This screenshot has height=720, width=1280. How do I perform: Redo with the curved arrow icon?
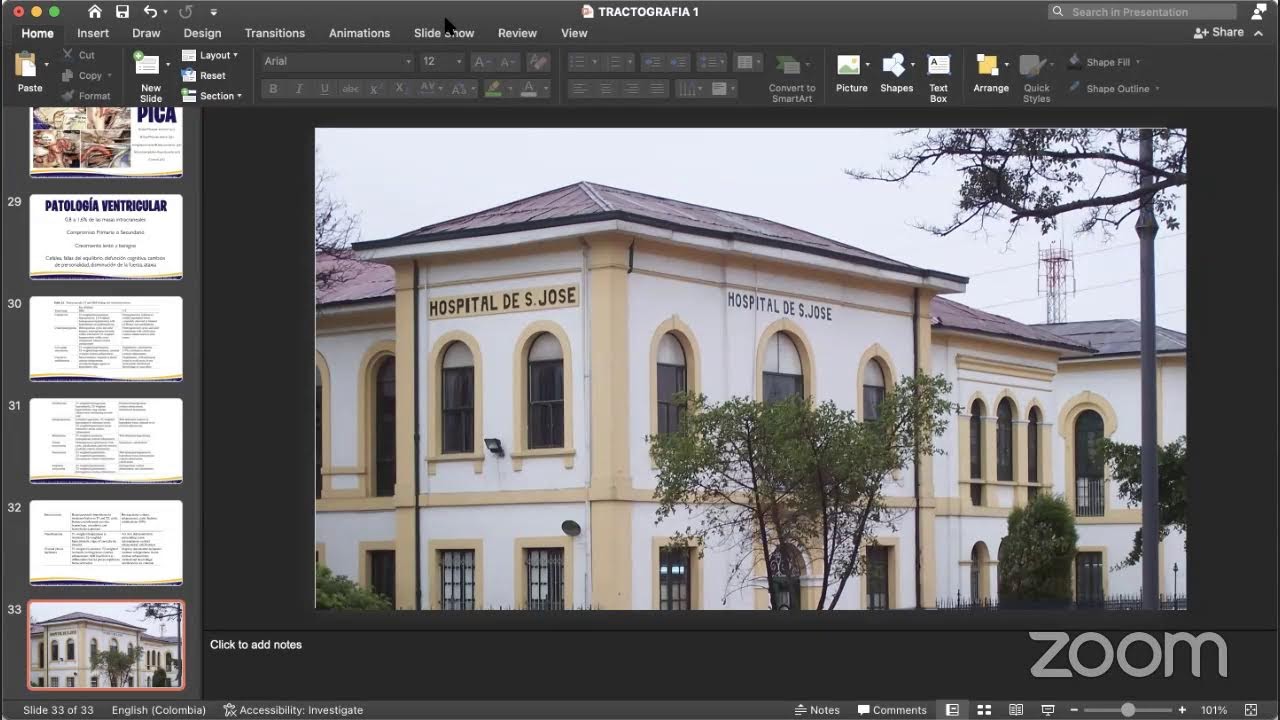(186, 12)
